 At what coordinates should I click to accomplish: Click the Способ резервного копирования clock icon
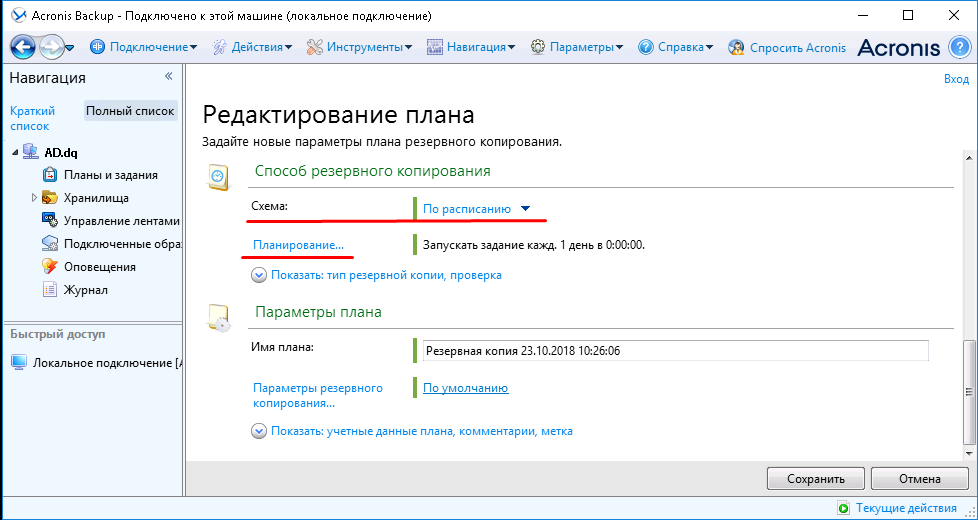pos(218,178)
